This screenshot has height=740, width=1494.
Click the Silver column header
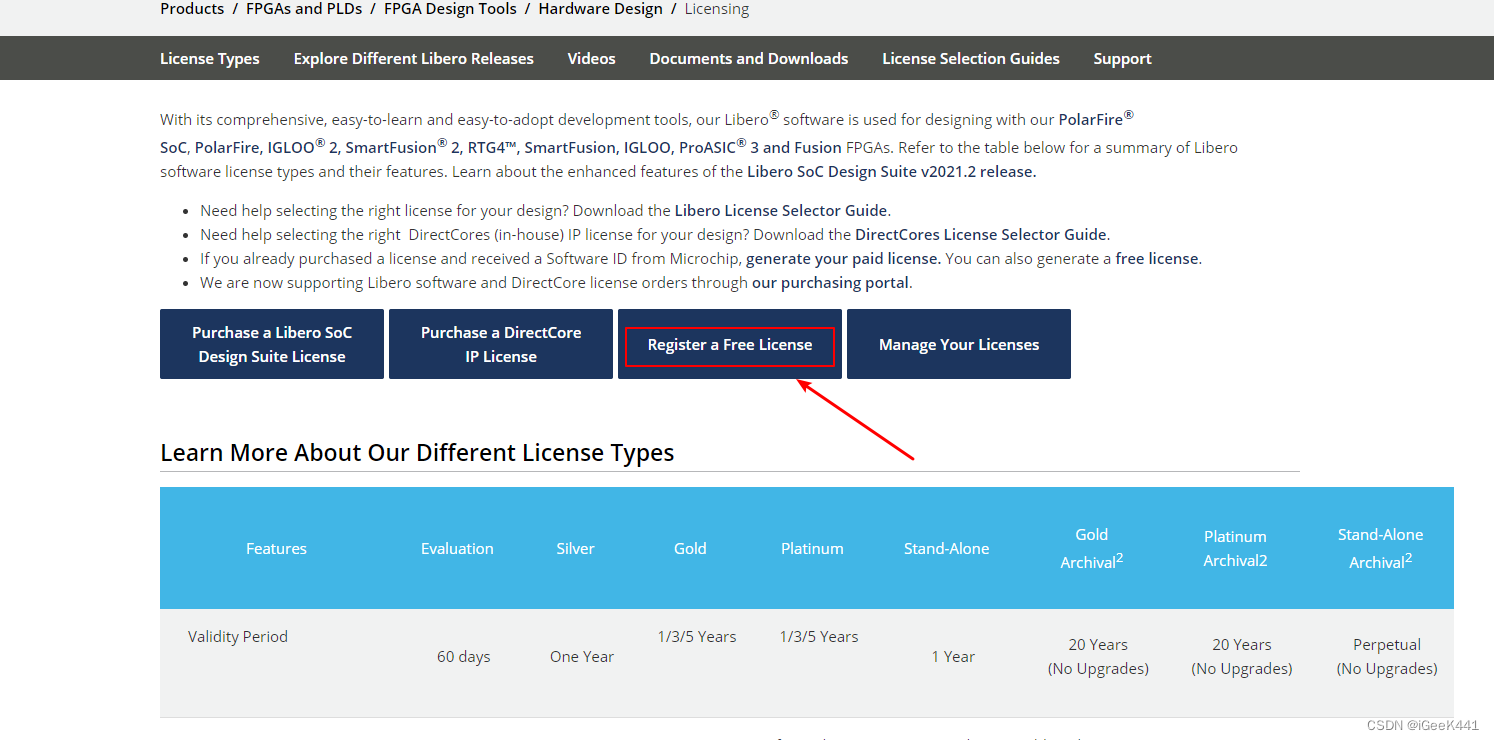pyautogui.click(x=575, y=548)
